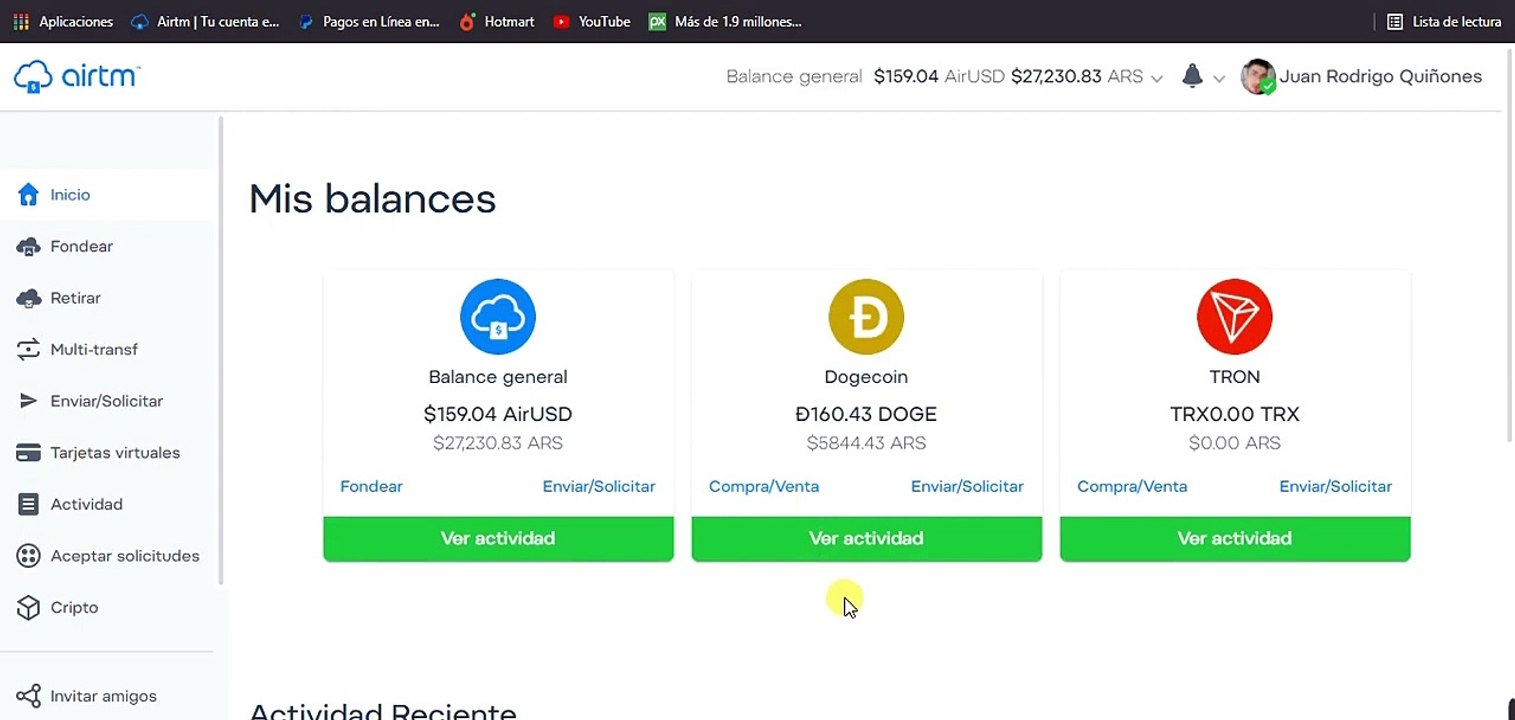Open notifications bell icon
This screenshot has height=720, width=1515.
[x=1192, y=76]
